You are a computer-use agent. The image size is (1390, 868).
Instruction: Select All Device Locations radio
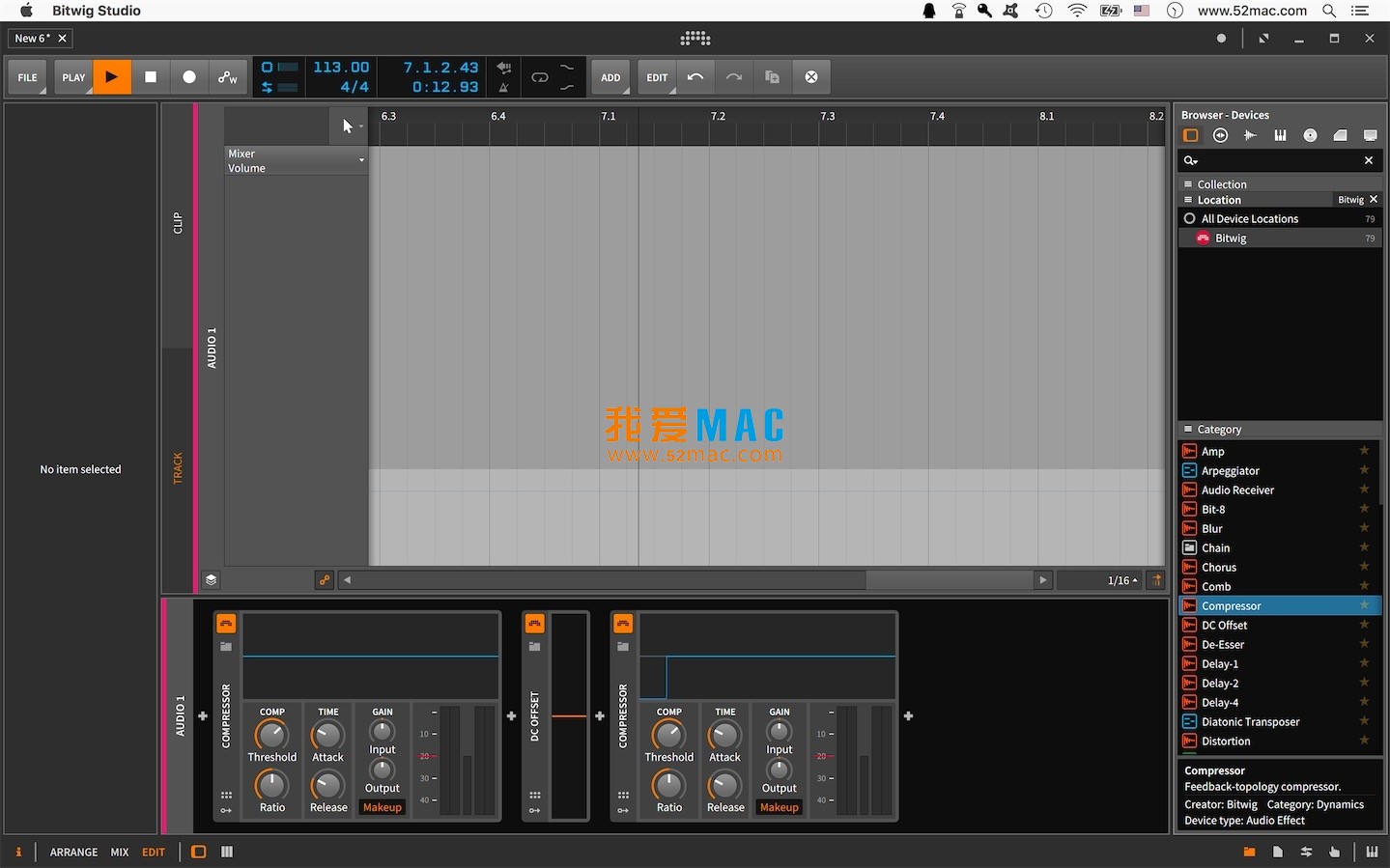tap(1190, 219)
